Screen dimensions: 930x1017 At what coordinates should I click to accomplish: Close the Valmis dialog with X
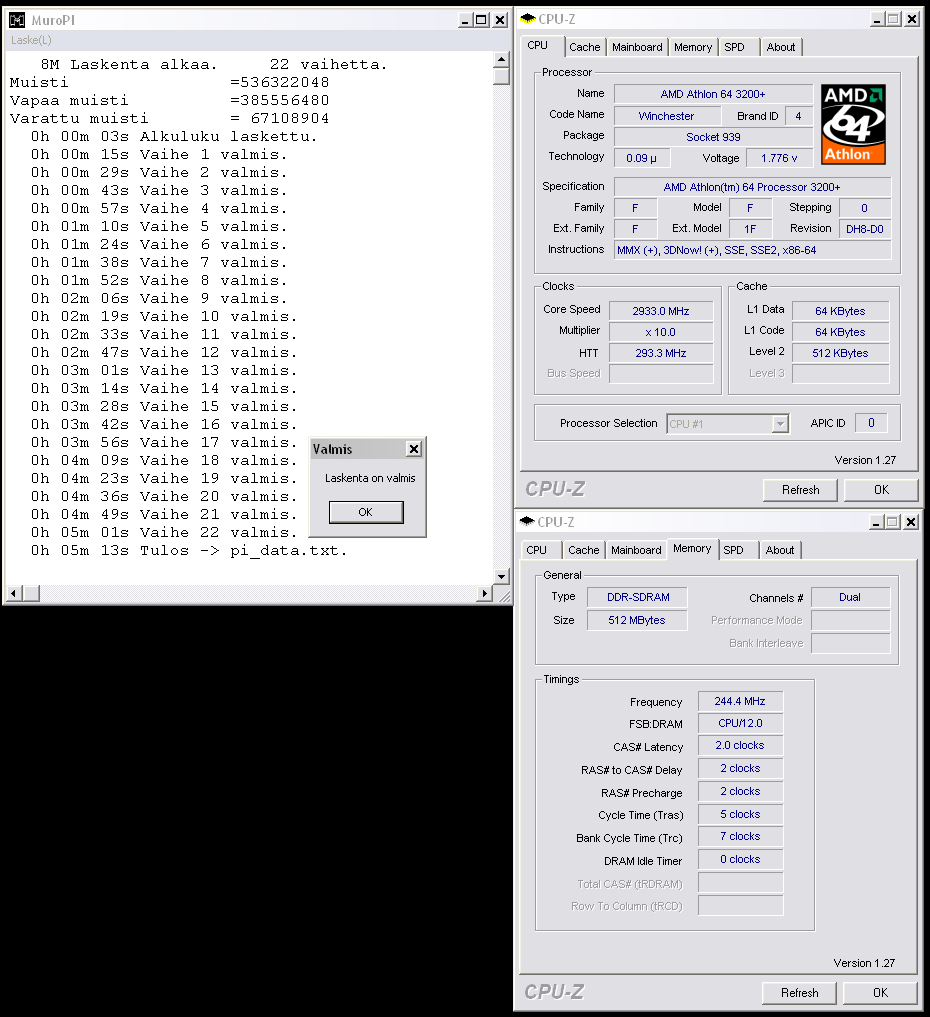(414, 449)
